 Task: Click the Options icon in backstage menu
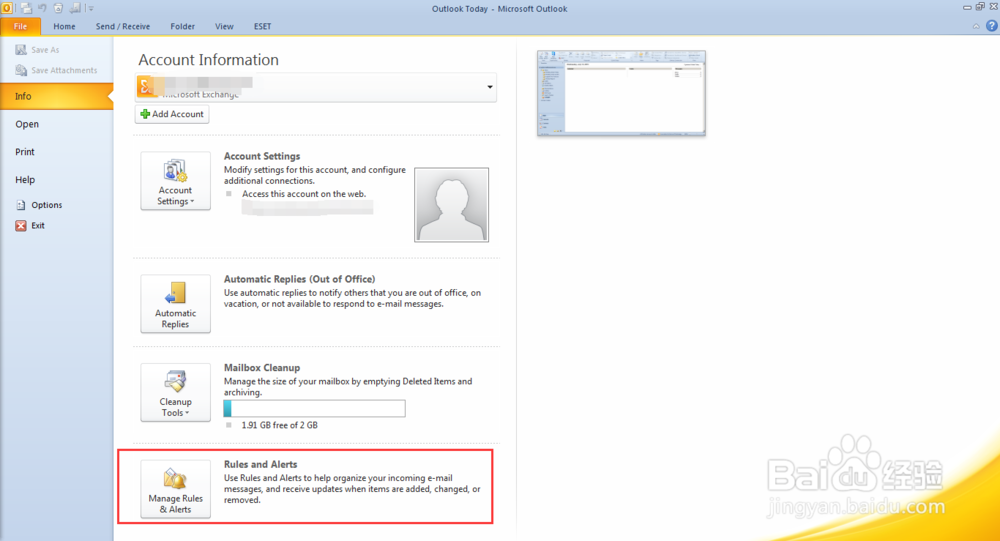21,205
